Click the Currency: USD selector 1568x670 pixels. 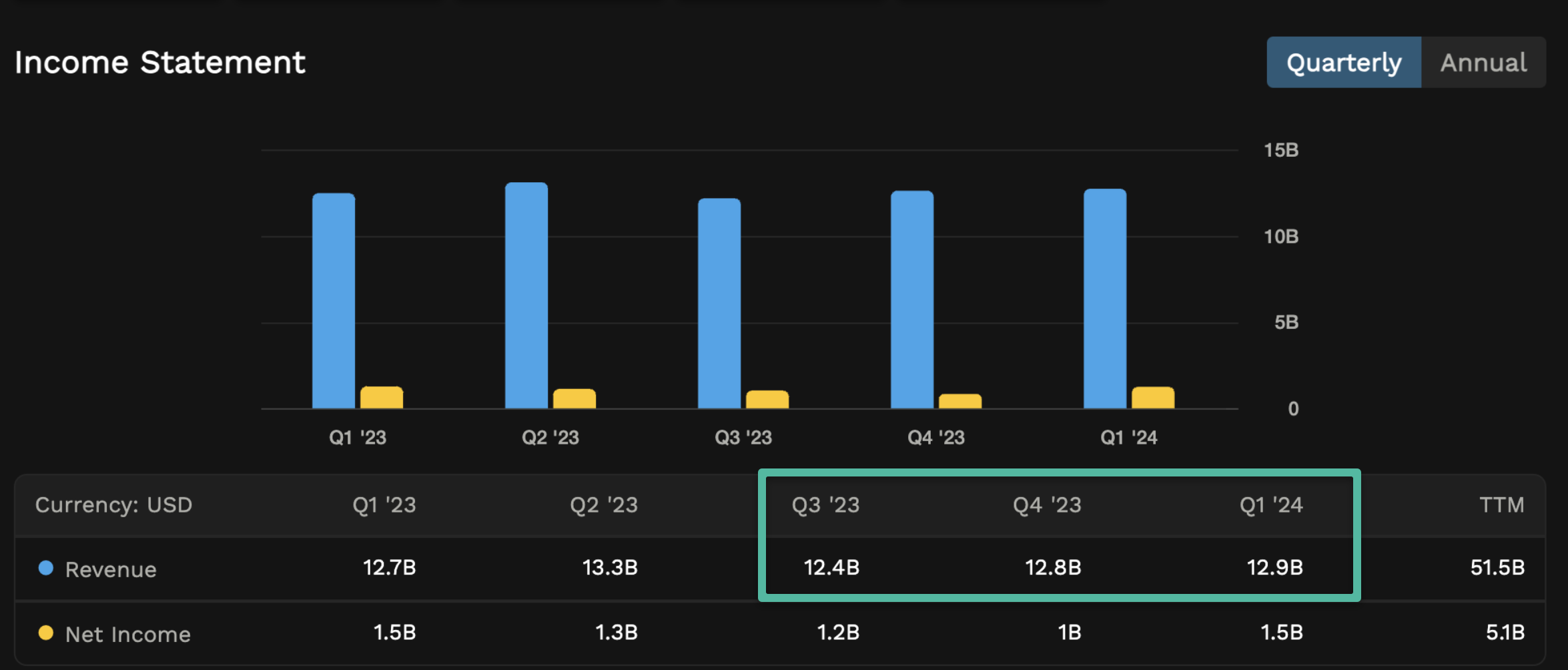[x=113, y=505]
